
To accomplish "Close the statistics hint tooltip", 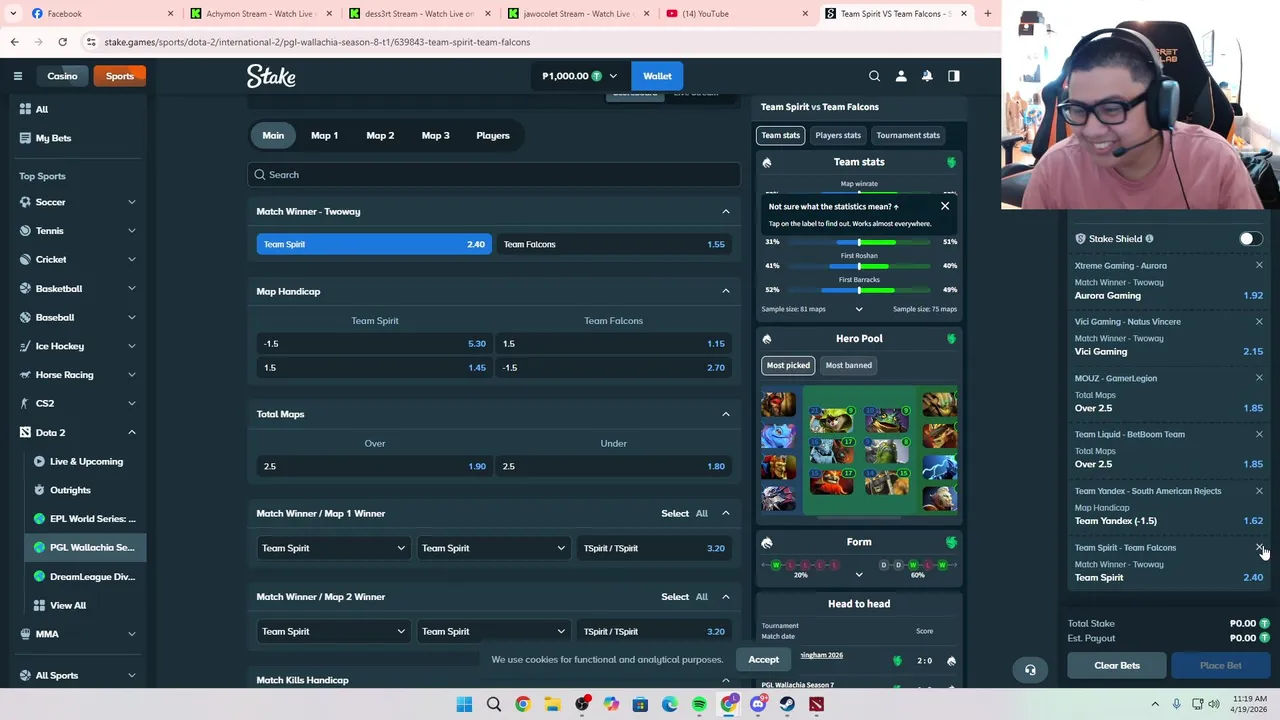I will (944, 206).
